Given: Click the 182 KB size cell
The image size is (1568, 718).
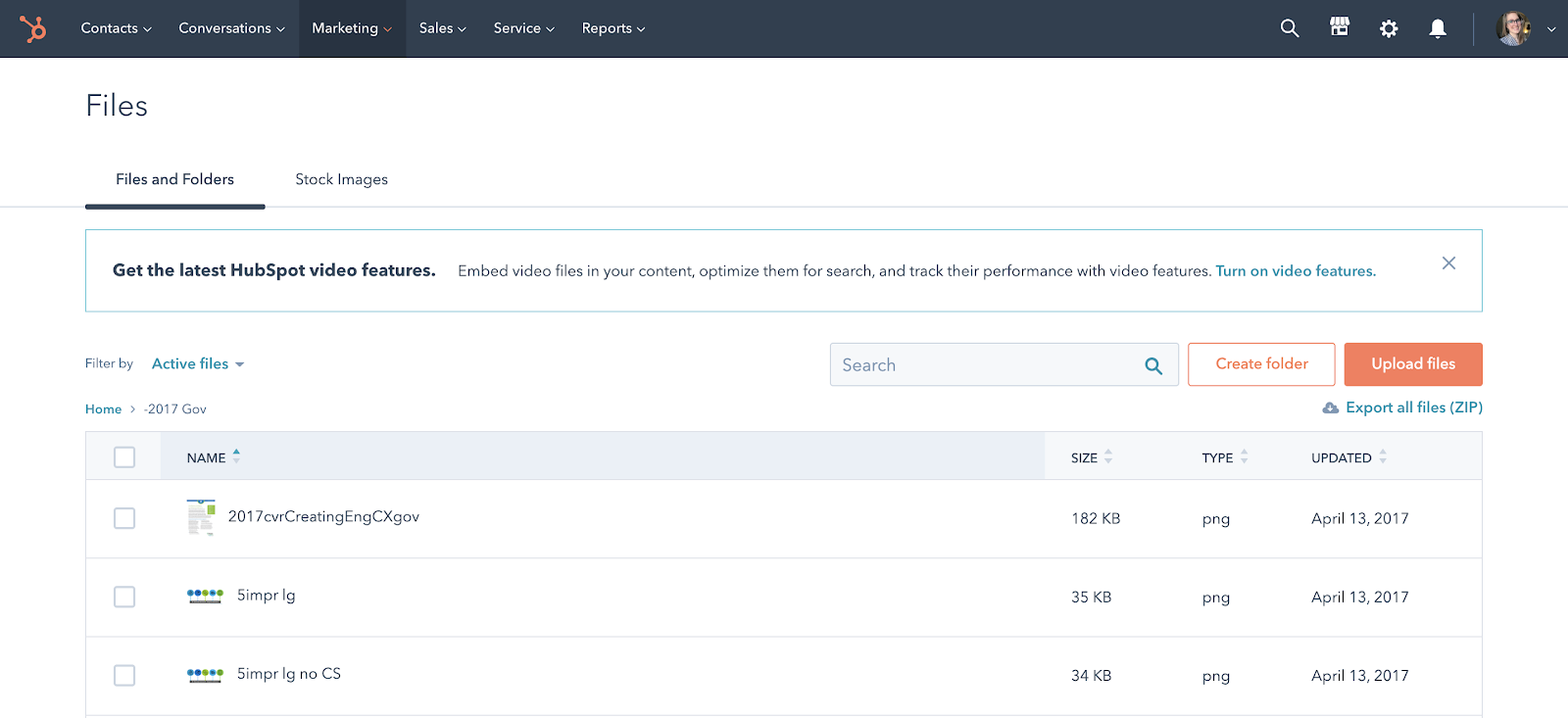Looking at the screenshot, I should (x=1096, y=518).
